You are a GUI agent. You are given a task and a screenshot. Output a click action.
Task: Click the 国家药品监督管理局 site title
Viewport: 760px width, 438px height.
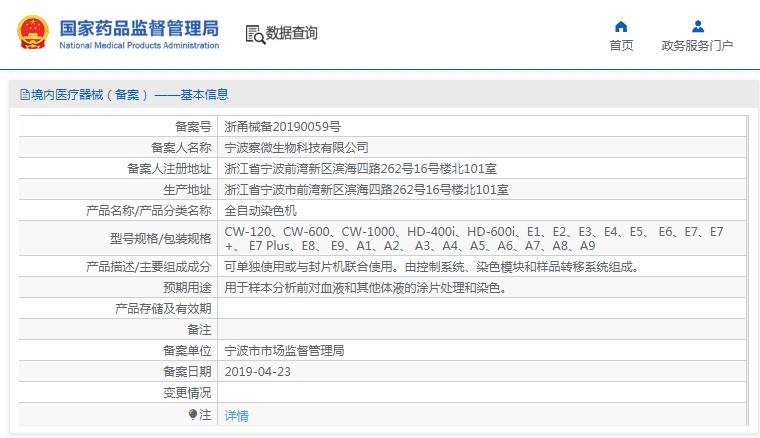point(139,28)
